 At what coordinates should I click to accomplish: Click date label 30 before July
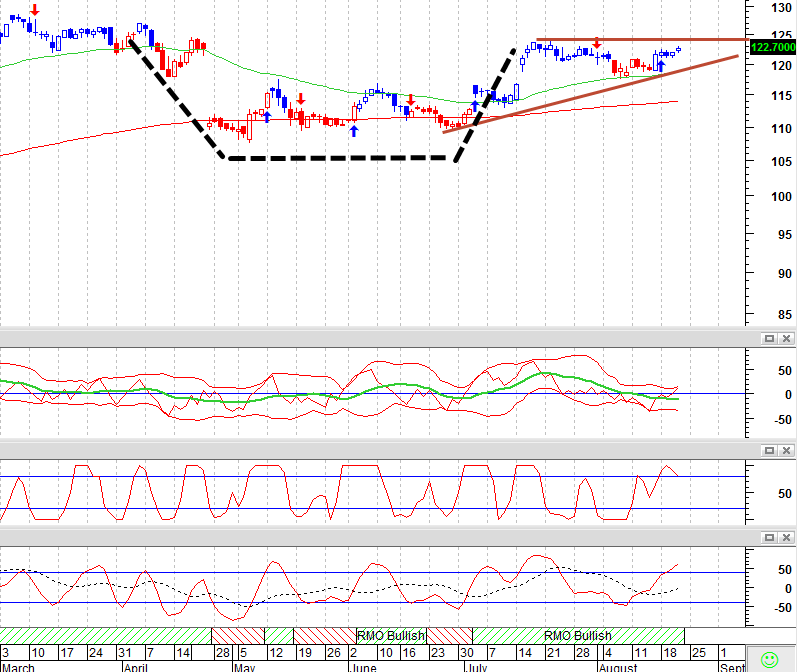coord(466,653)
